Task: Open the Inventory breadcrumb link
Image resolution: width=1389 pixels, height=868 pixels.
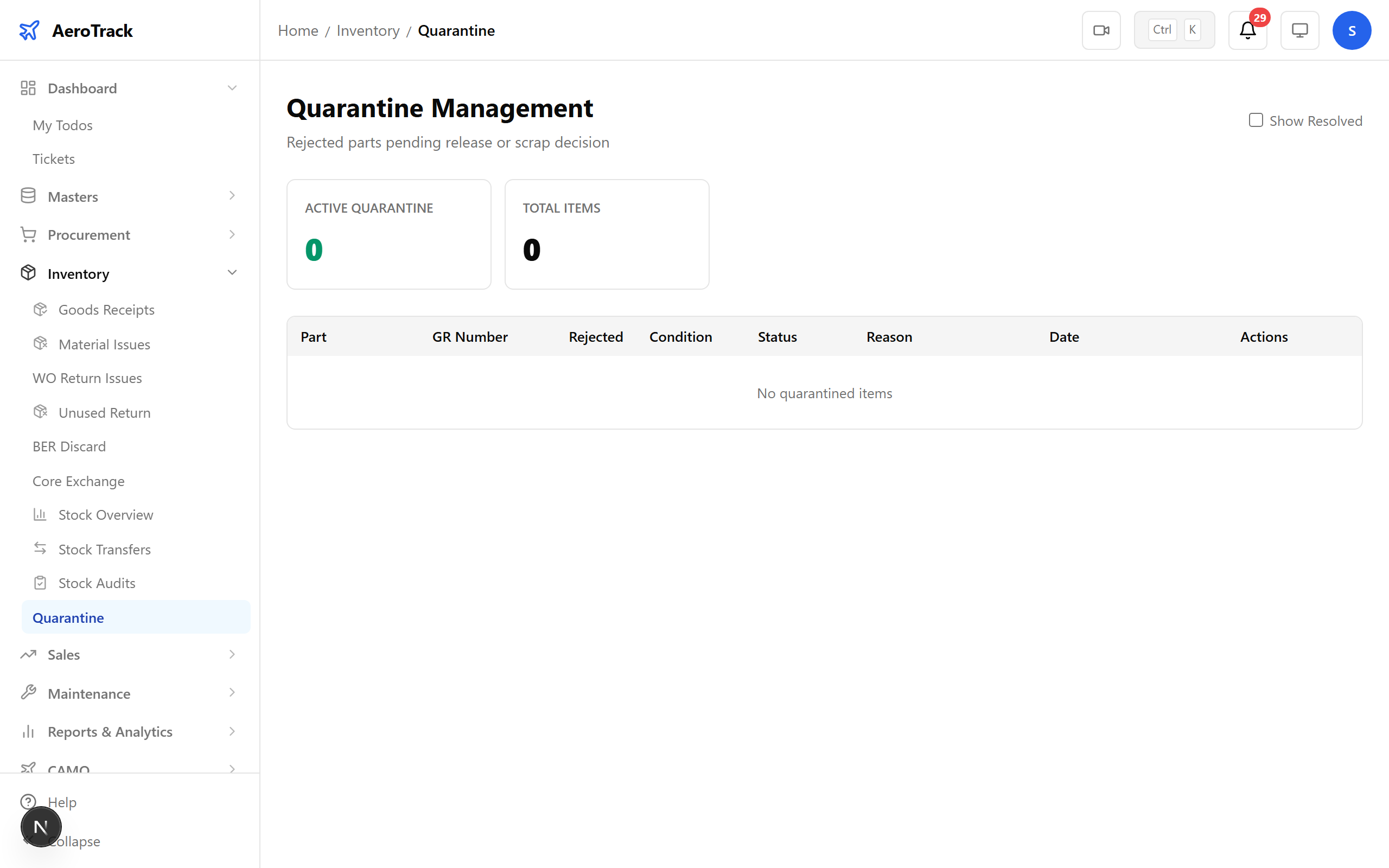Action: click(368, 30)
